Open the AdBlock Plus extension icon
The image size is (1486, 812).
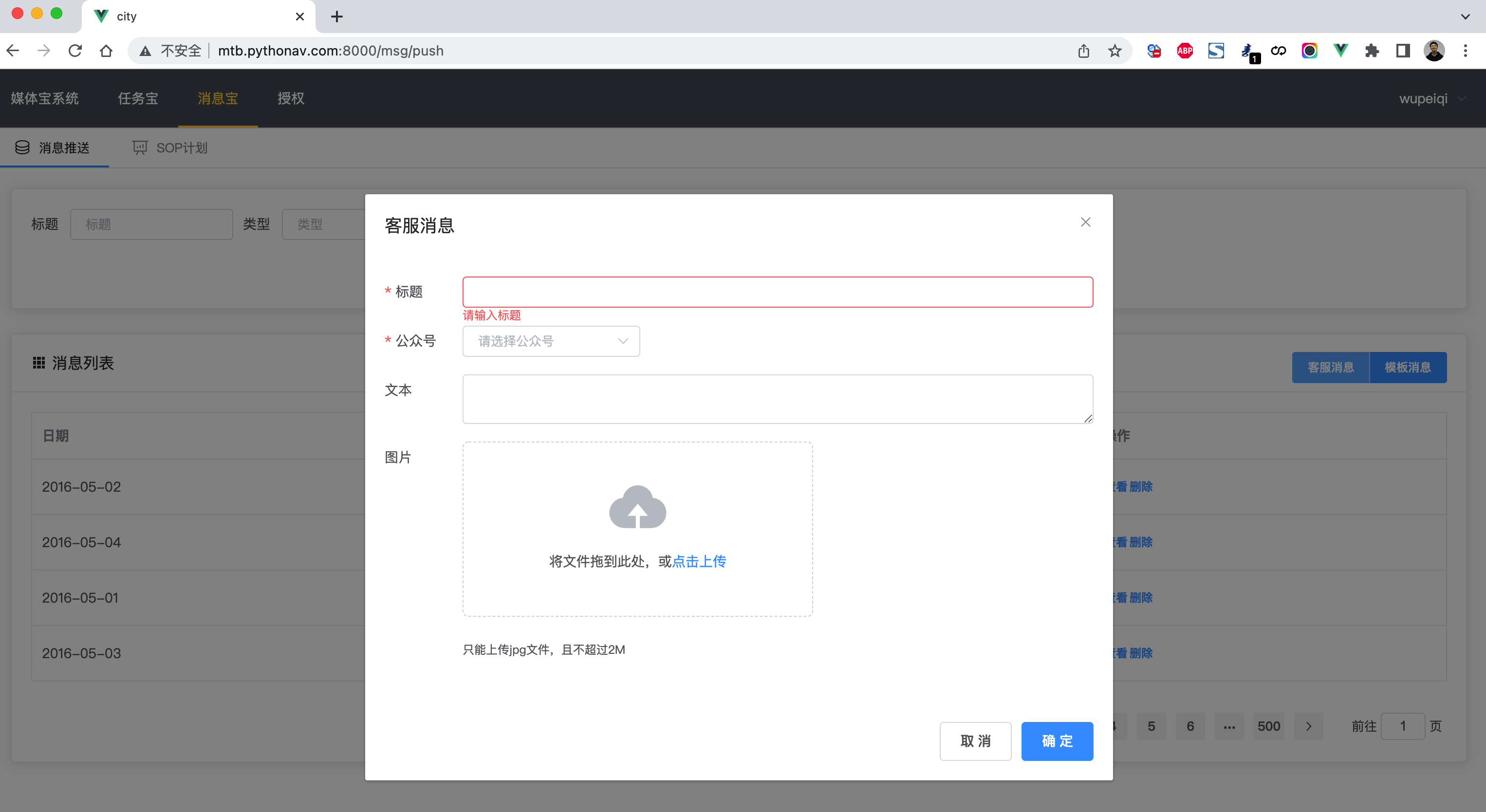[1185, 51]
